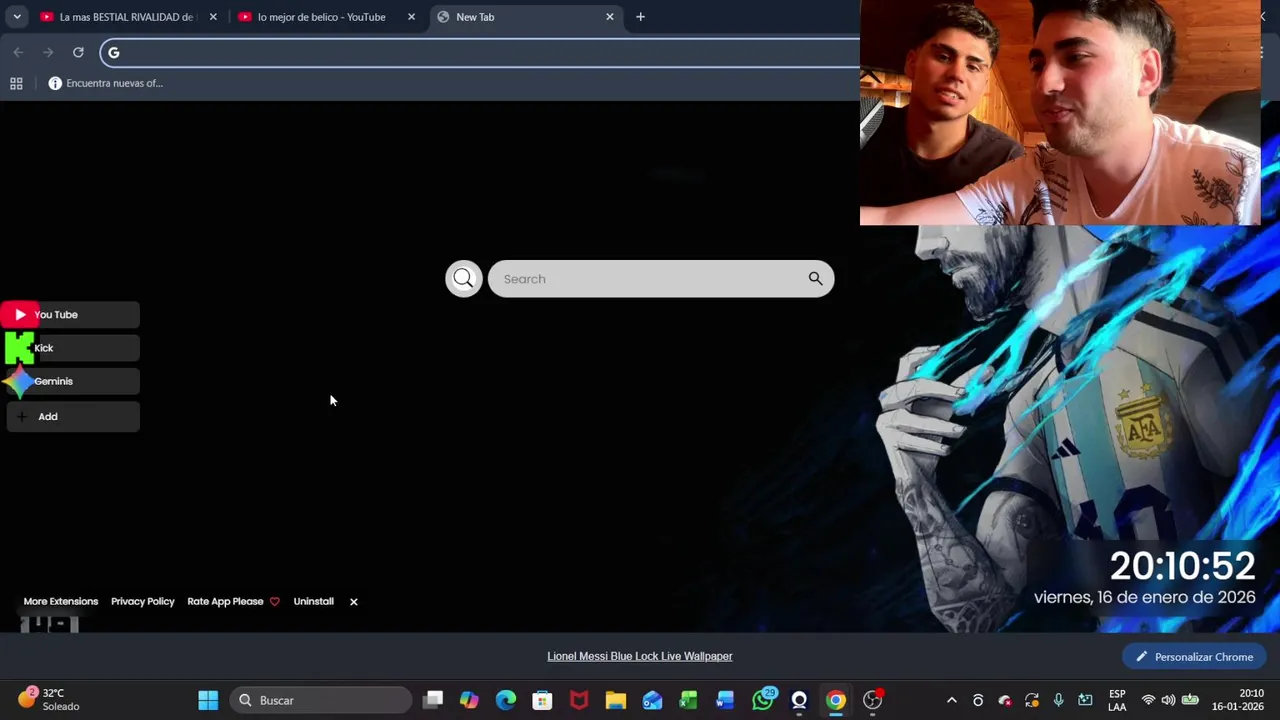Open 'Encuentra nuevas of...' bookmark
The height and width of the screenshot is (720, 1280).
point(105,83)
